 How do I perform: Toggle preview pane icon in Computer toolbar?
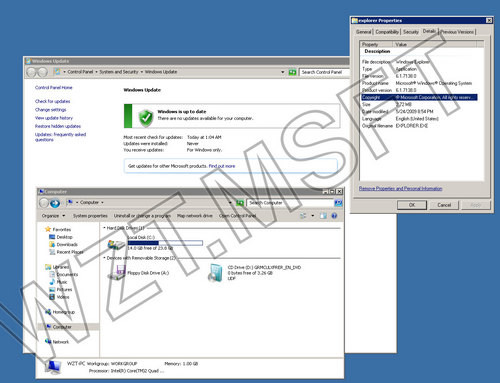click(323, 216)
